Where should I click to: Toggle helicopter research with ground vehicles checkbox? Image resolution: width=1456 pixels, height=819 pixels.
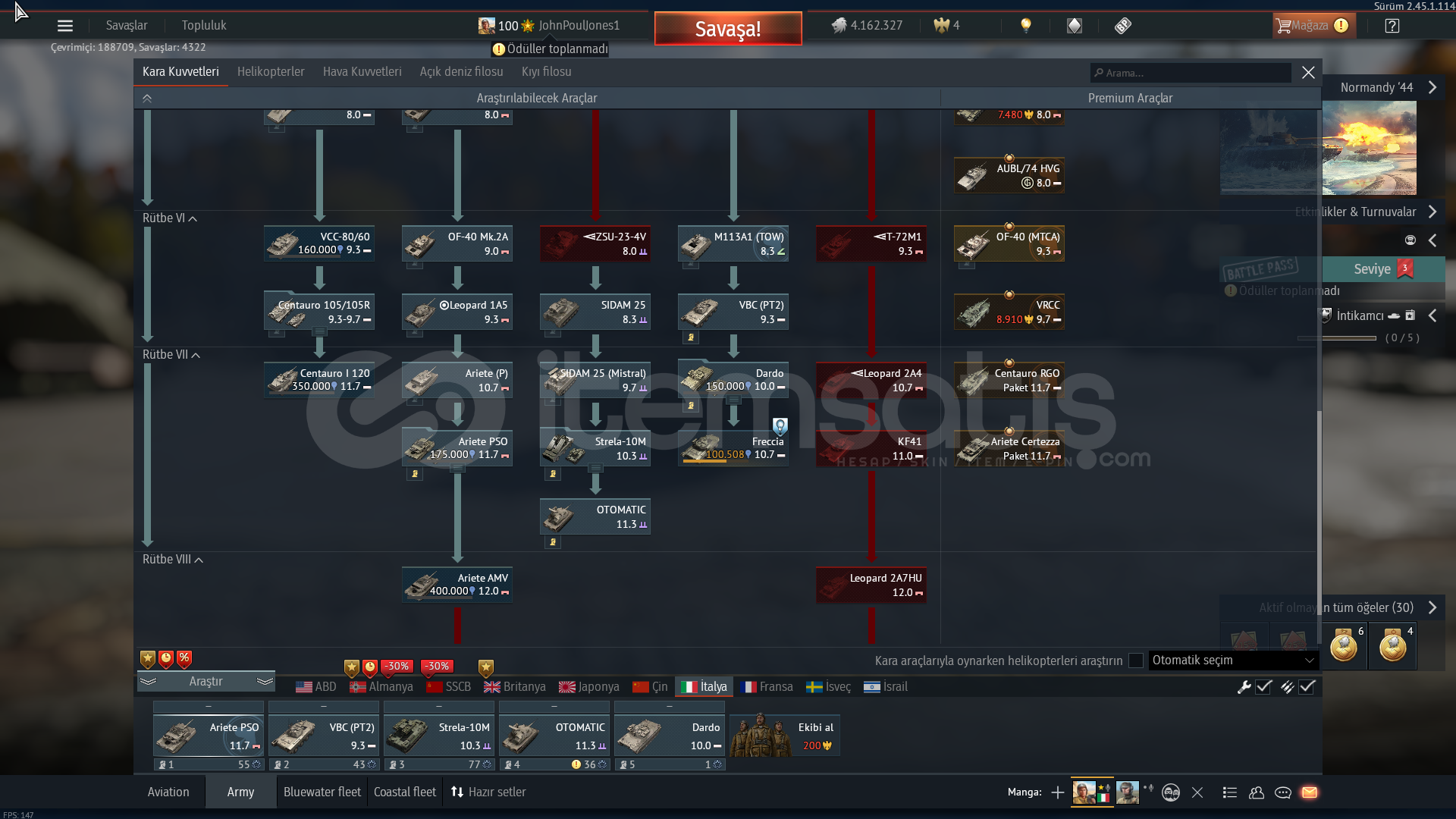coord(1136,661)
